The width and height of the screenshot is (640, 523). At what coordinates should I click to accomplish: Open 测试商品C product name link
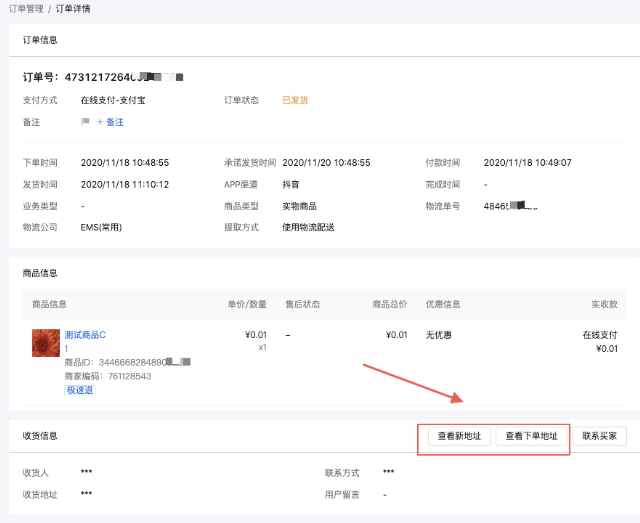pyautogui.click(x=85, y=335)
